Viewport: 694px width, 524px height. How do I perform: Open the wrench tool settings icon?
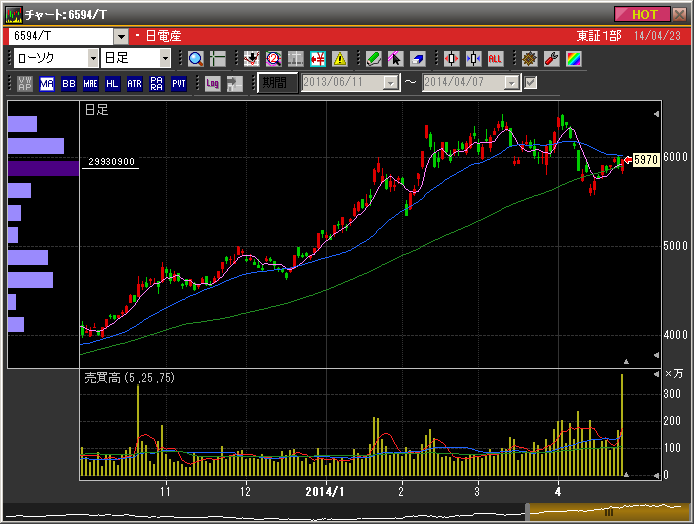pyautogui.click(x=551, y=58)
